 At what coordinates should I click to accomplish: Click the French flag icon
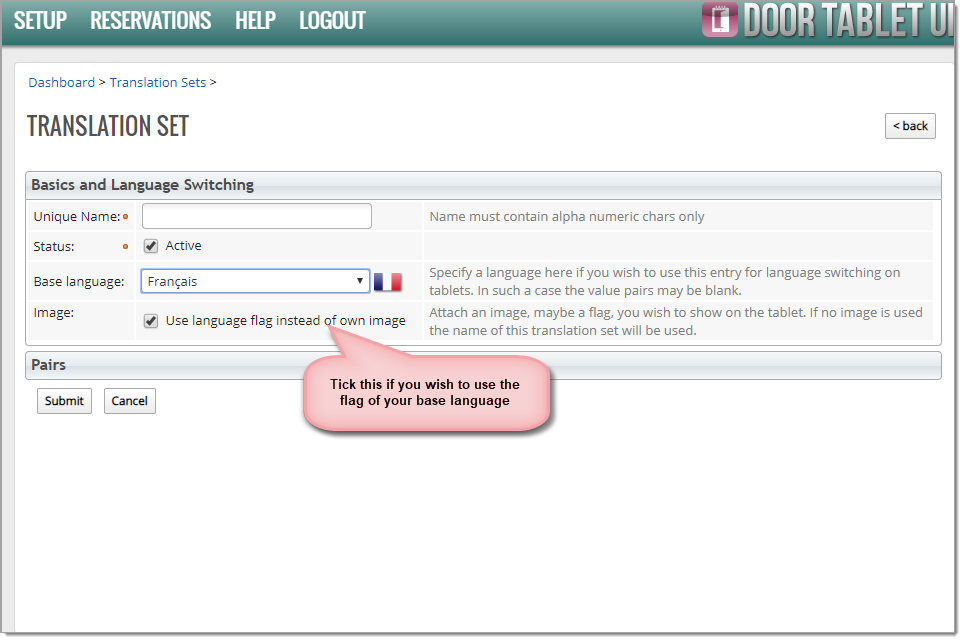click(387, 282)
